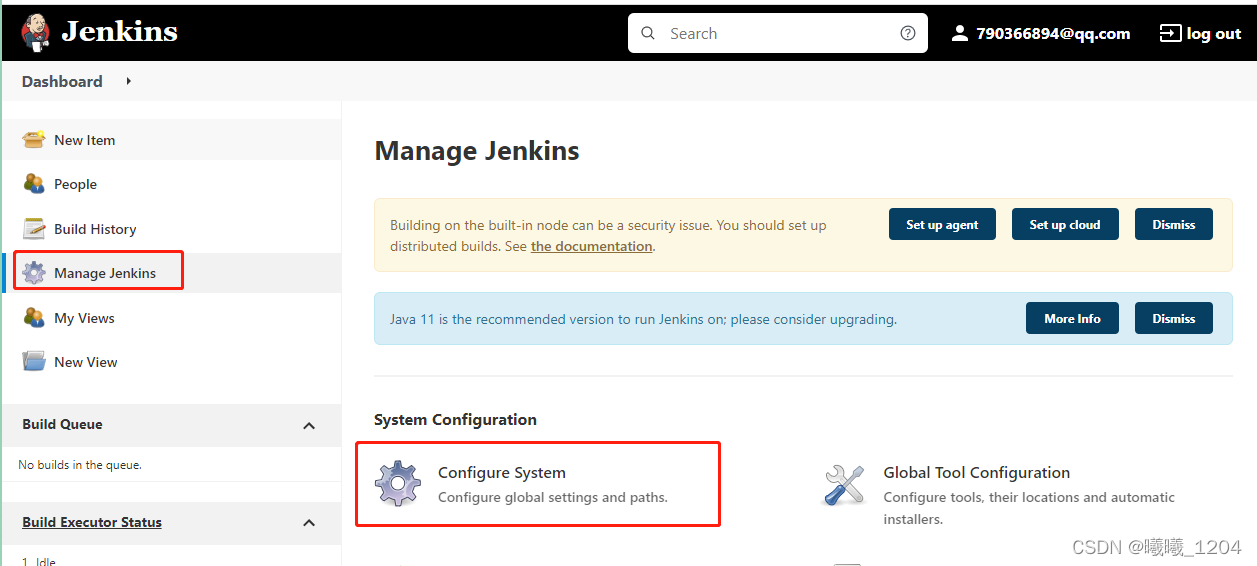
Task: Open the 790366894@qq.com user link
Action: [x=1053, y=33]
